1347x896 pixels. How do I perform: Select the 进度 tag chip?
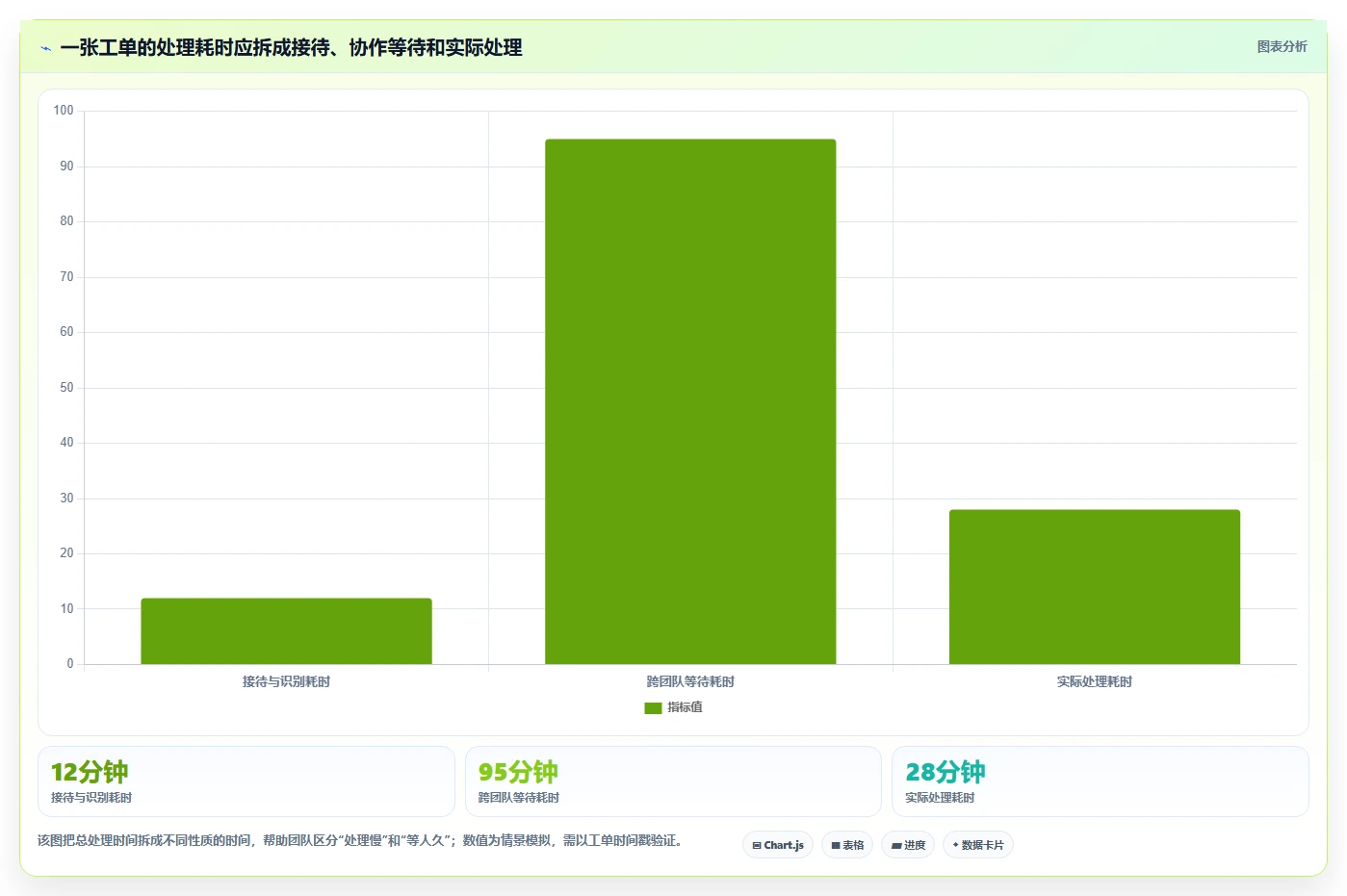click(x=908, y=845)
